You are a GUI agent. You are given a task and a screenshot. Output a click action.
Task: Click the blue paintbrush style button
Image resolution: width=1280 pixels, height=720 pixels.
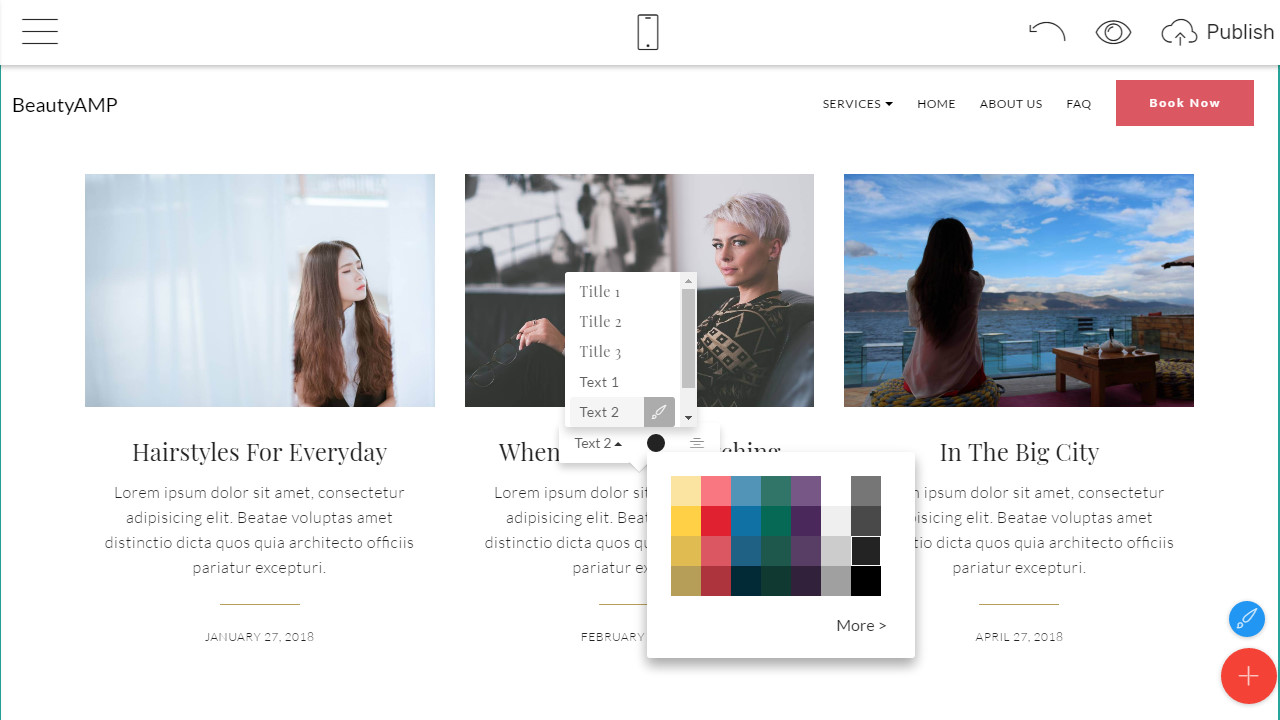coord(1247,619)
